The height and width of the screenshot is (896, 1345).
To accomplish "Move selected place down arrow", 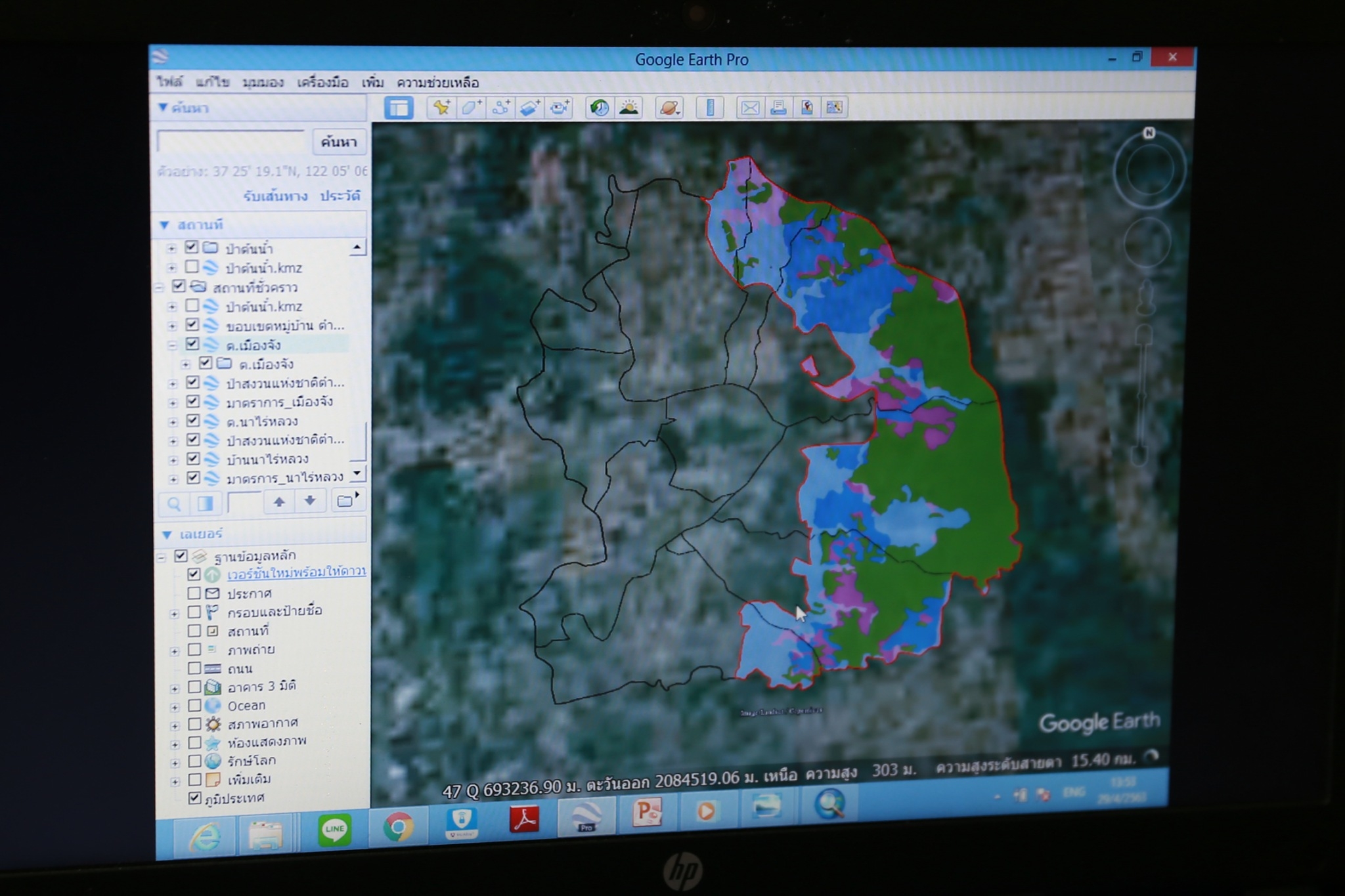I will (x=310, y=501).
